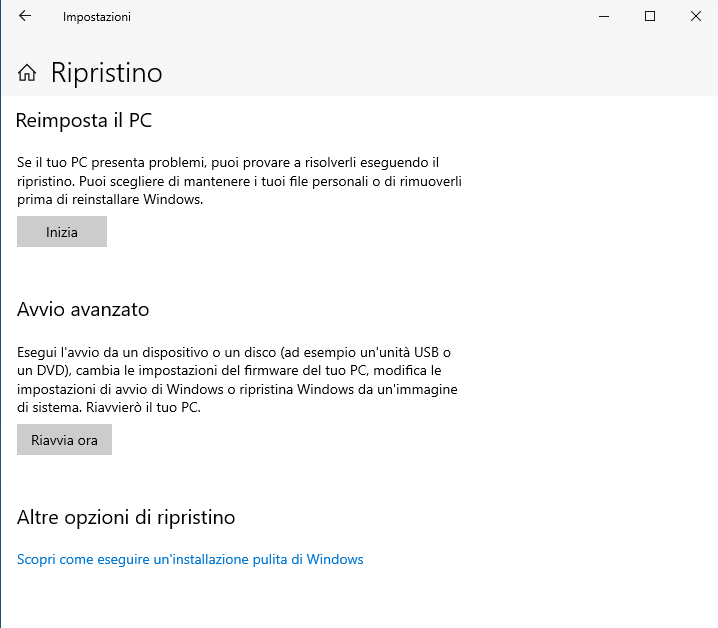
Task: Click the line starting 'impostazioni di avvio di Windows'
Action: click(237, 389)
